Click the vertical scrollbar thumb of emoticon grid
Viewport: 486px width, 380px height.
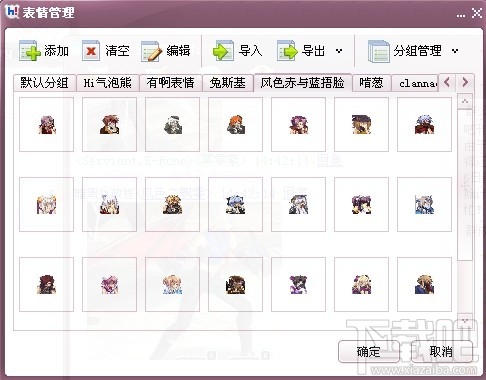pyautogui.click(x=465, y=185)
